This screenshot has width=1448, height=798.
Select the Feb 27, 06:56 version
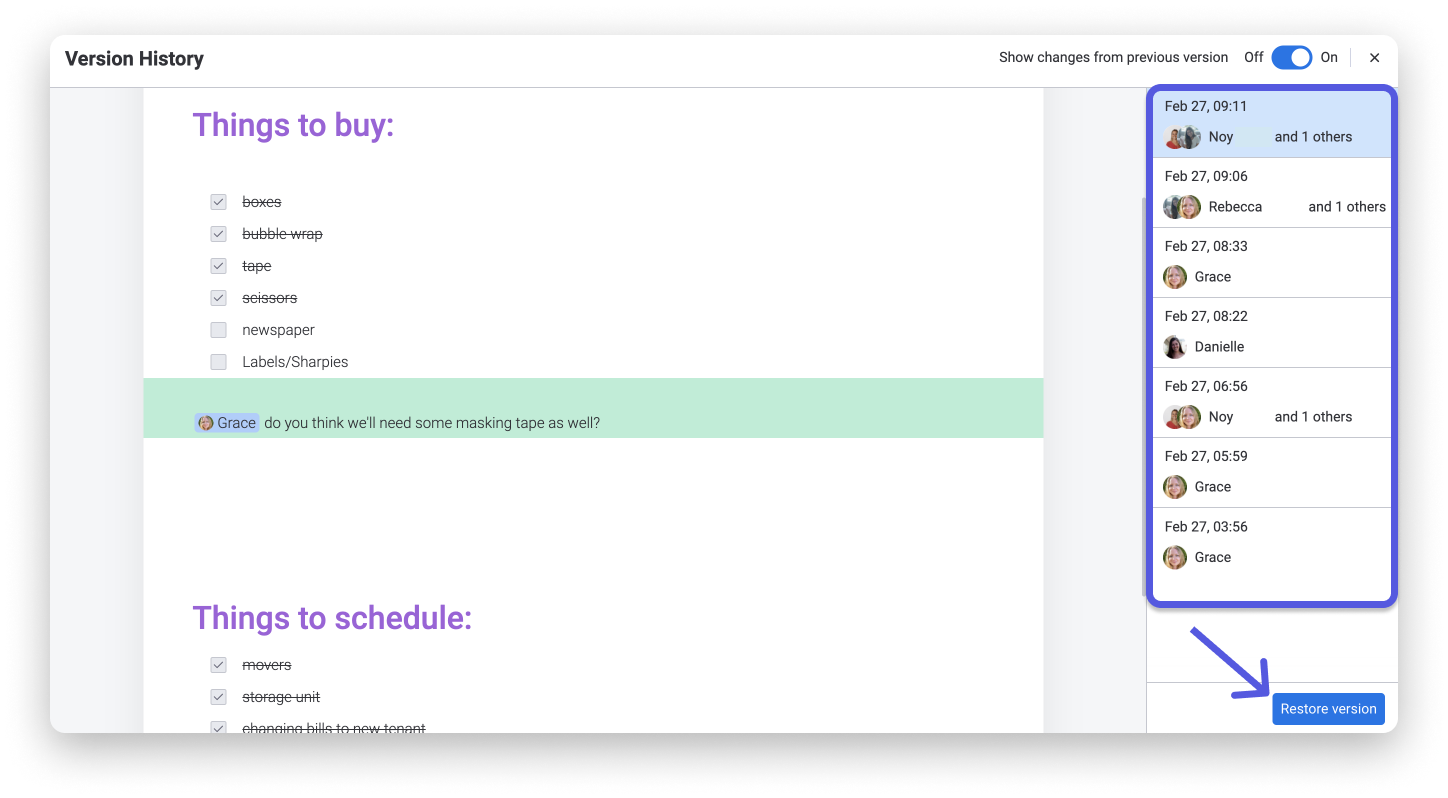coord(1271,403)
